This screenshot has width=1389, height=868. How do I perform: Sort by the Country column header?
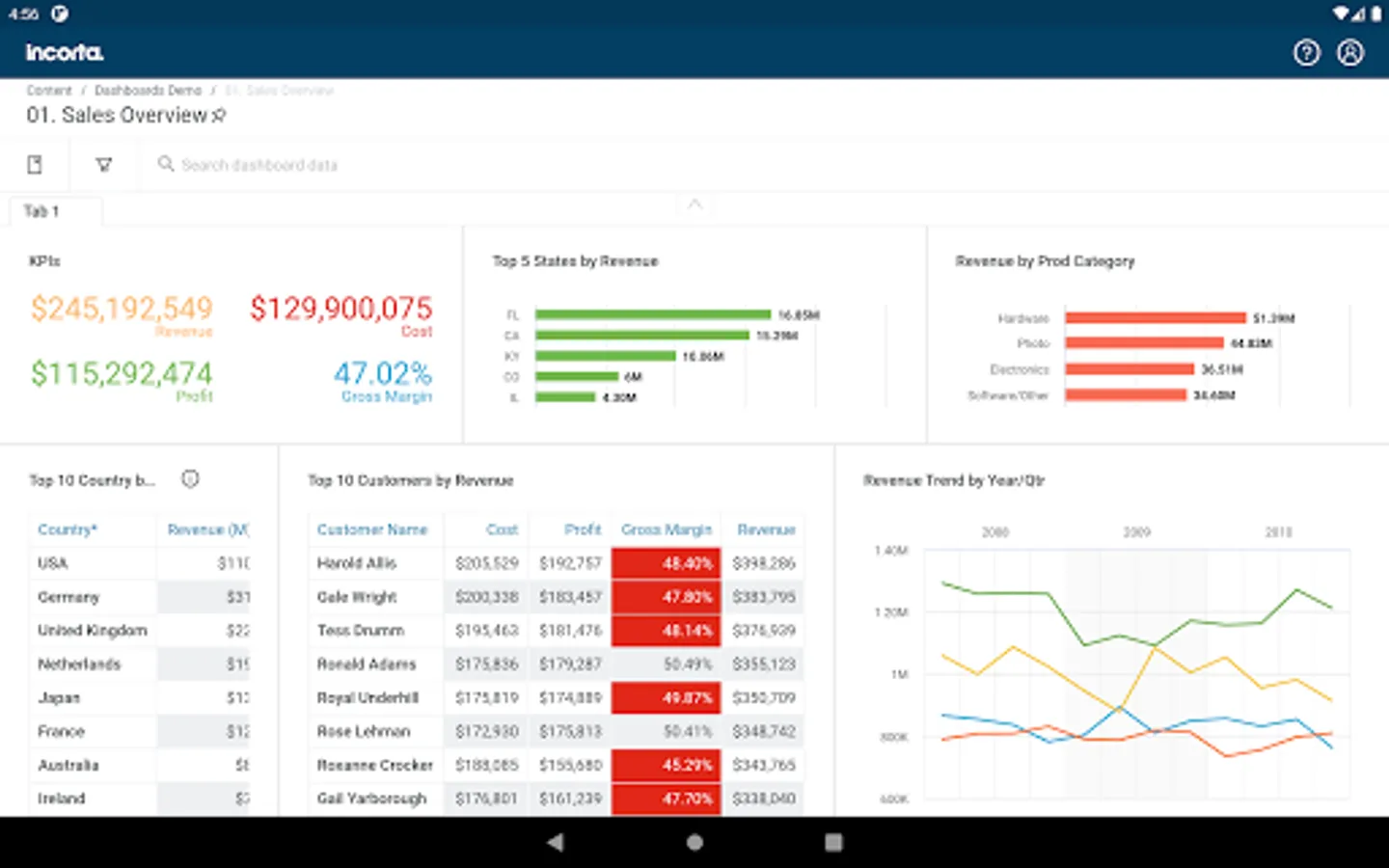tap(68, 529)
